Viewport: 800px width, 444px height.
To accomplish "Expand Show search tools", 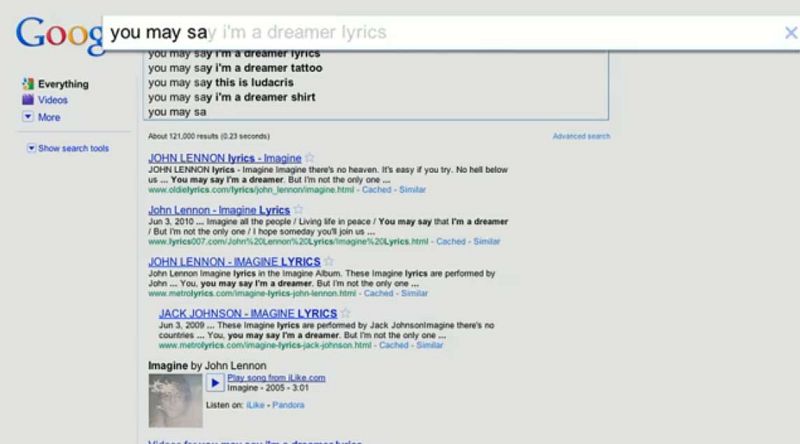I will (72, 148).
